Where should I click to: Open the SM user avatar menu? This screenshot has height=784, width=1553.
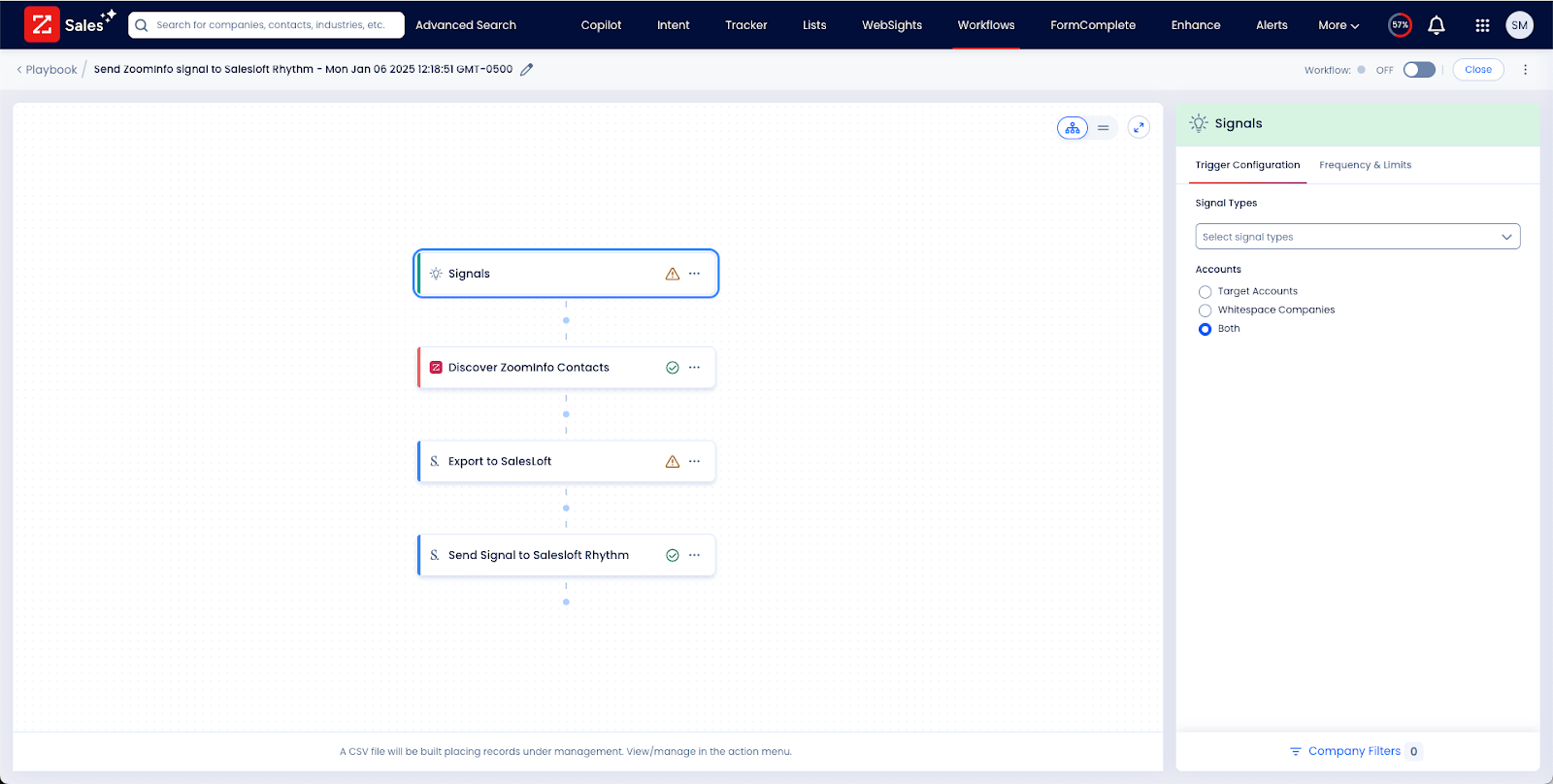1519,25
